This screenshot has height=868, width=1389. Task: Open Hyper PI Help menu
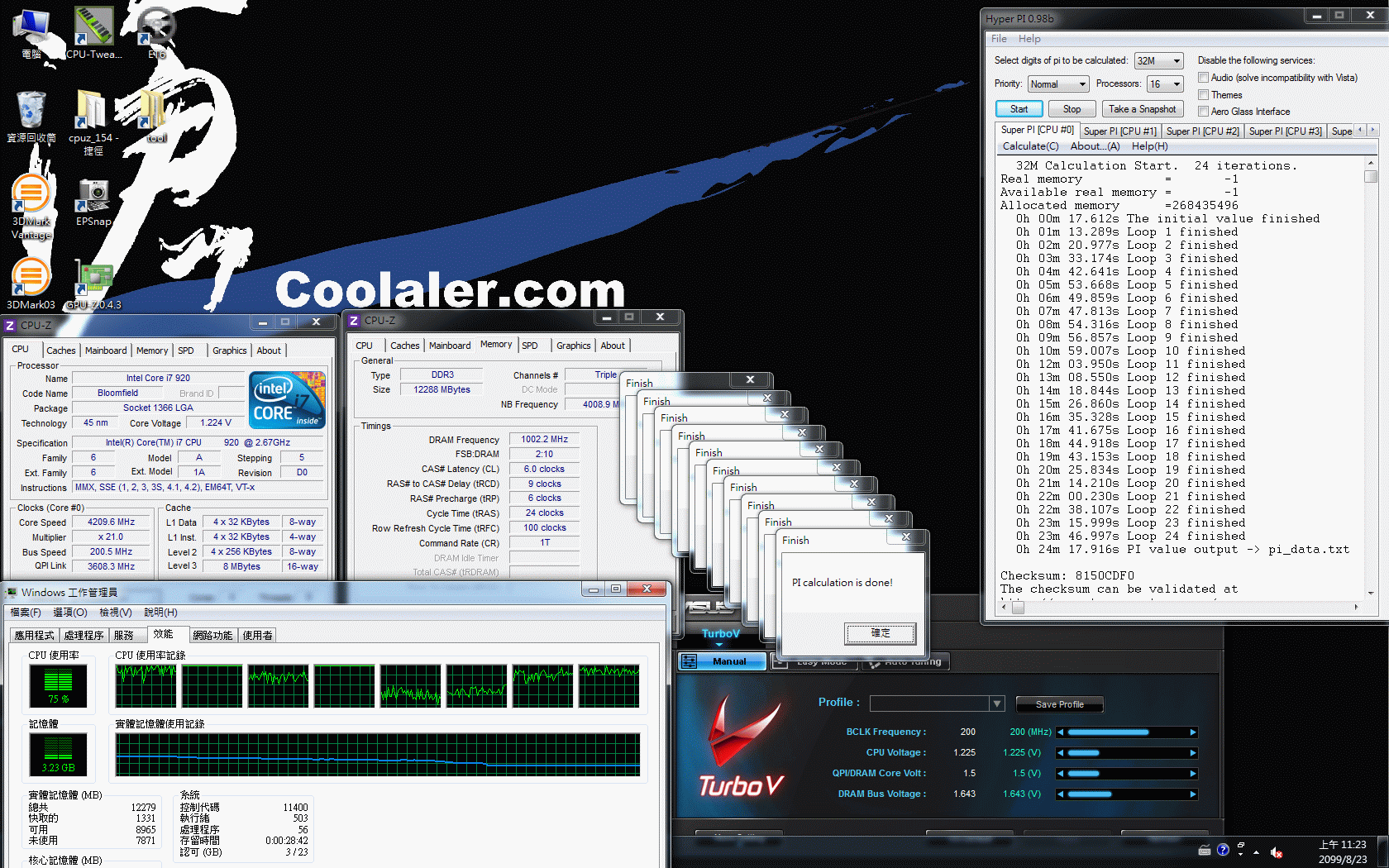coord(1029,39)
